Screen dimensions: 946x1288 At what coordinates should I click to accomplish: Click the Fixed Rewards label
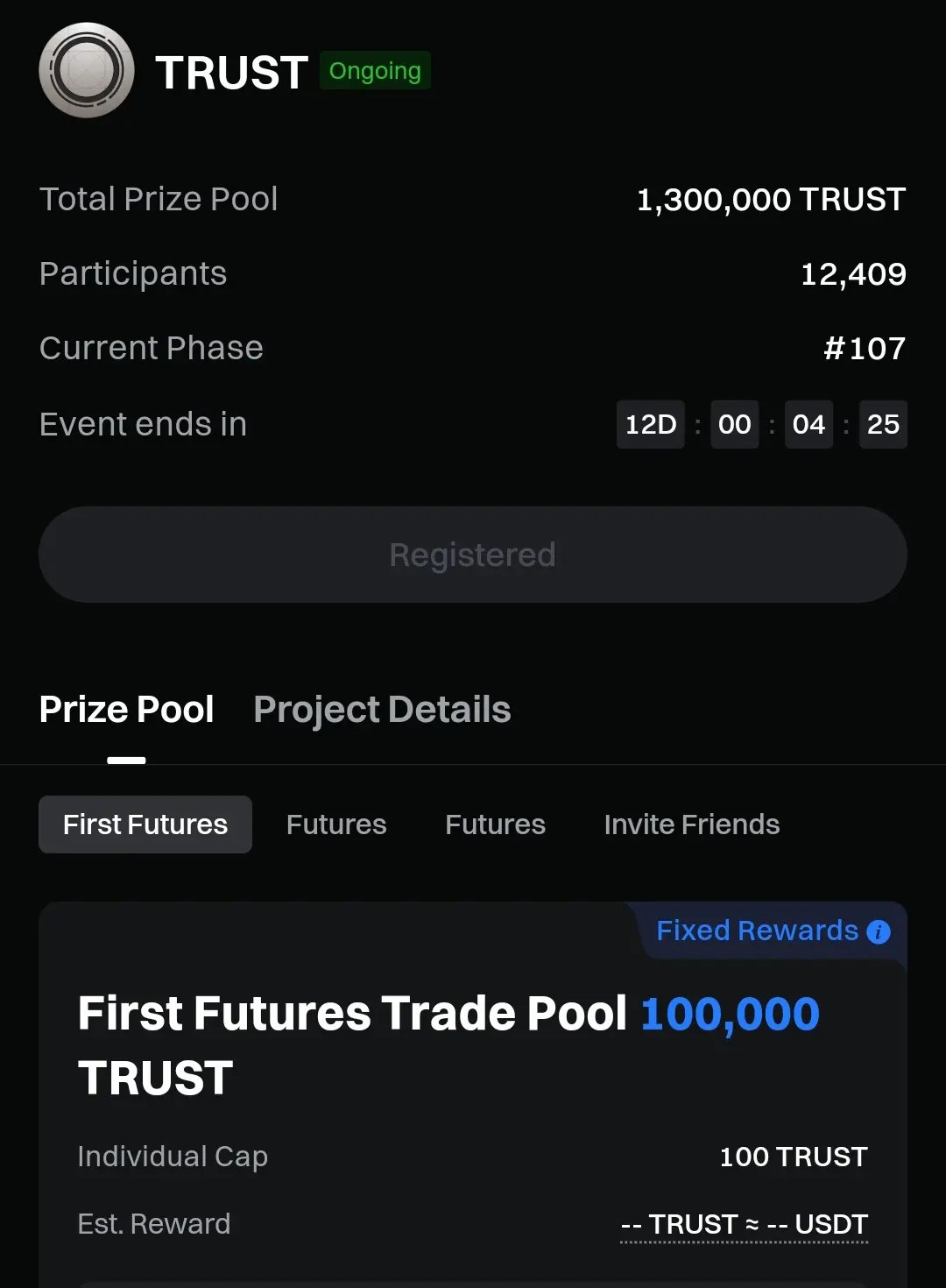(x=757, y=931)
